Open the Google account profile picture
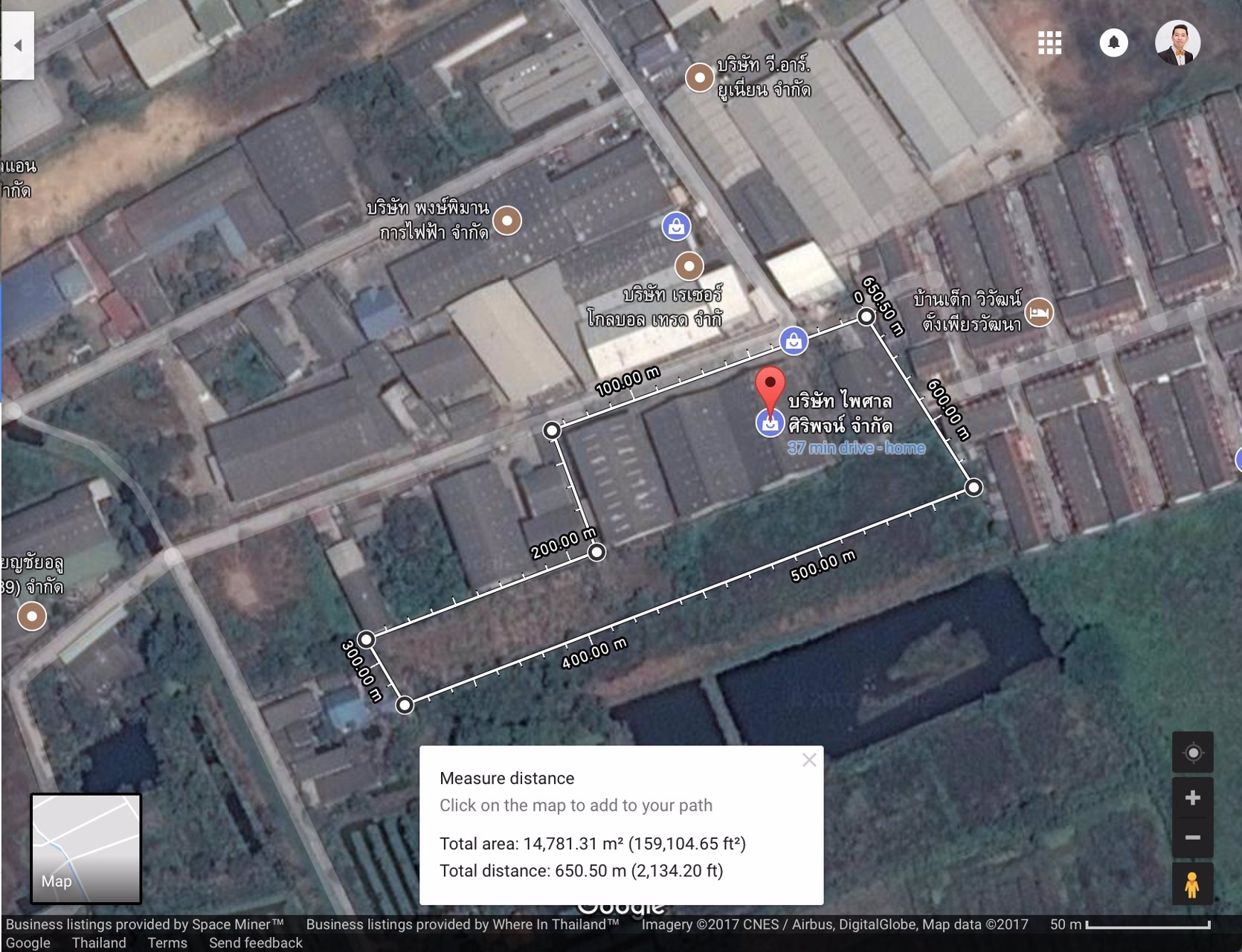Image resolution: width=1242 pixels, height=952 pixels. [1177, 43]
